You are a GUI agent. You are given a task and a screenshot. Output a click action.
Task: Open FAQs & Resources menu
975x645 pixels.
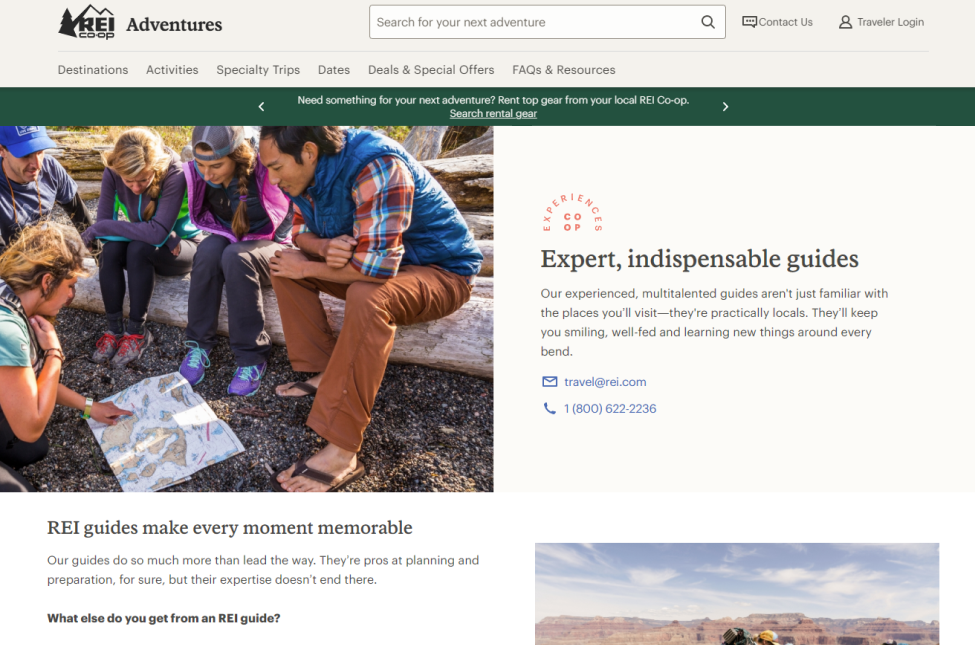564,70
